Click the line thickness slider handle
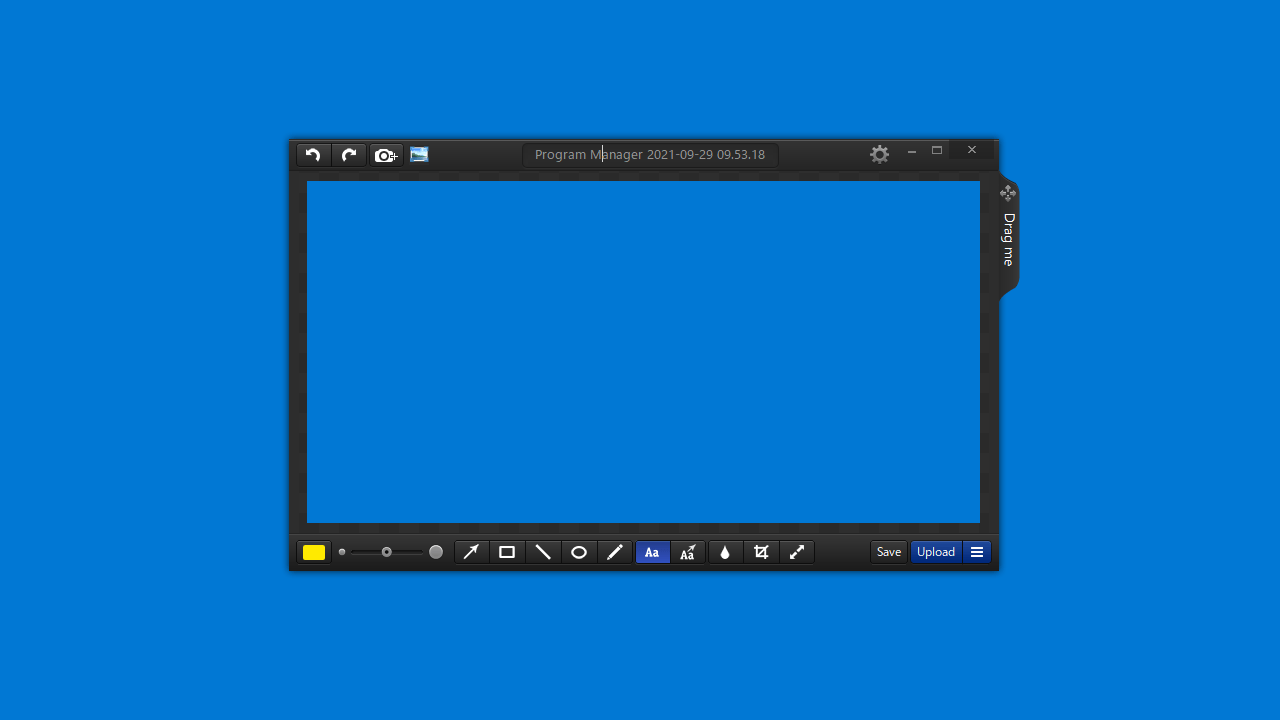Viewport: 1280px width, 720px height. (x=387, y=552)
